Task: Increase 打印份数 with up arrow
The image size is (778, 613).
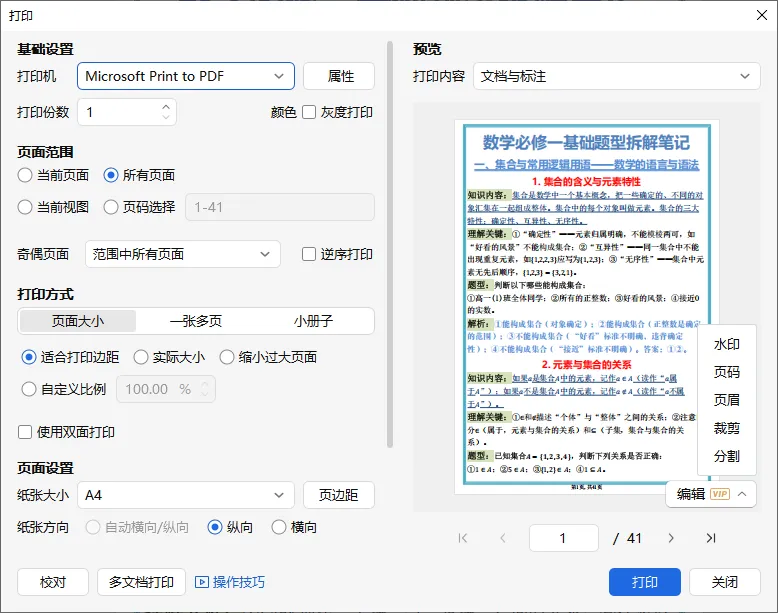Action: pyautogui.click(x=166, y=107)
